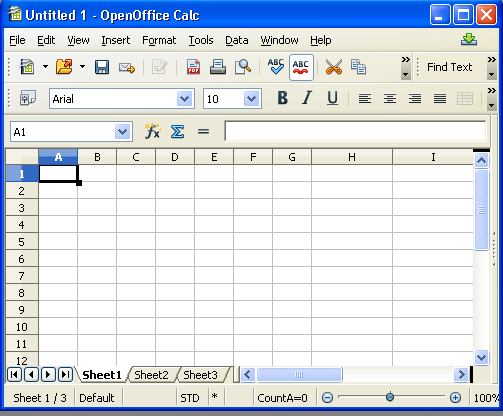503x416 pixels.
Task: Expand the recent documents arrow beside Open
Action: point(82,67)
